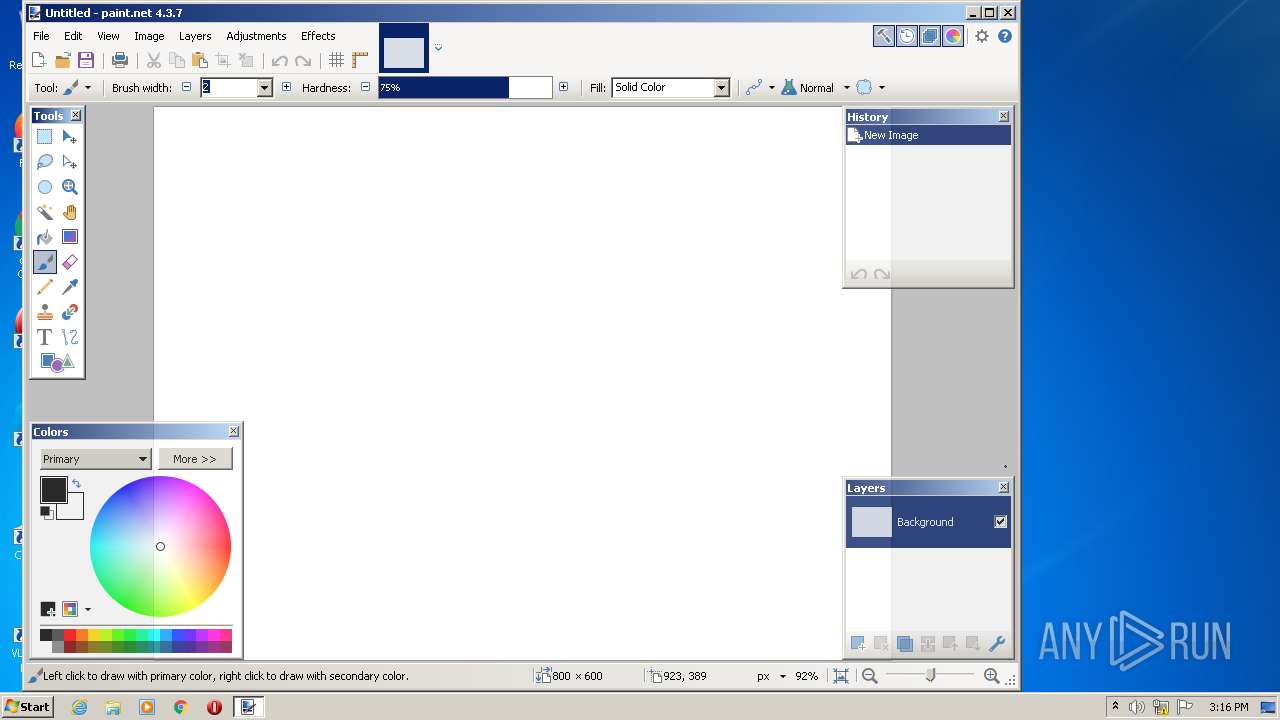Select the Lasso Select tool
The width and height of the screenshot is (1280, 720).
[x=45, y=162]
